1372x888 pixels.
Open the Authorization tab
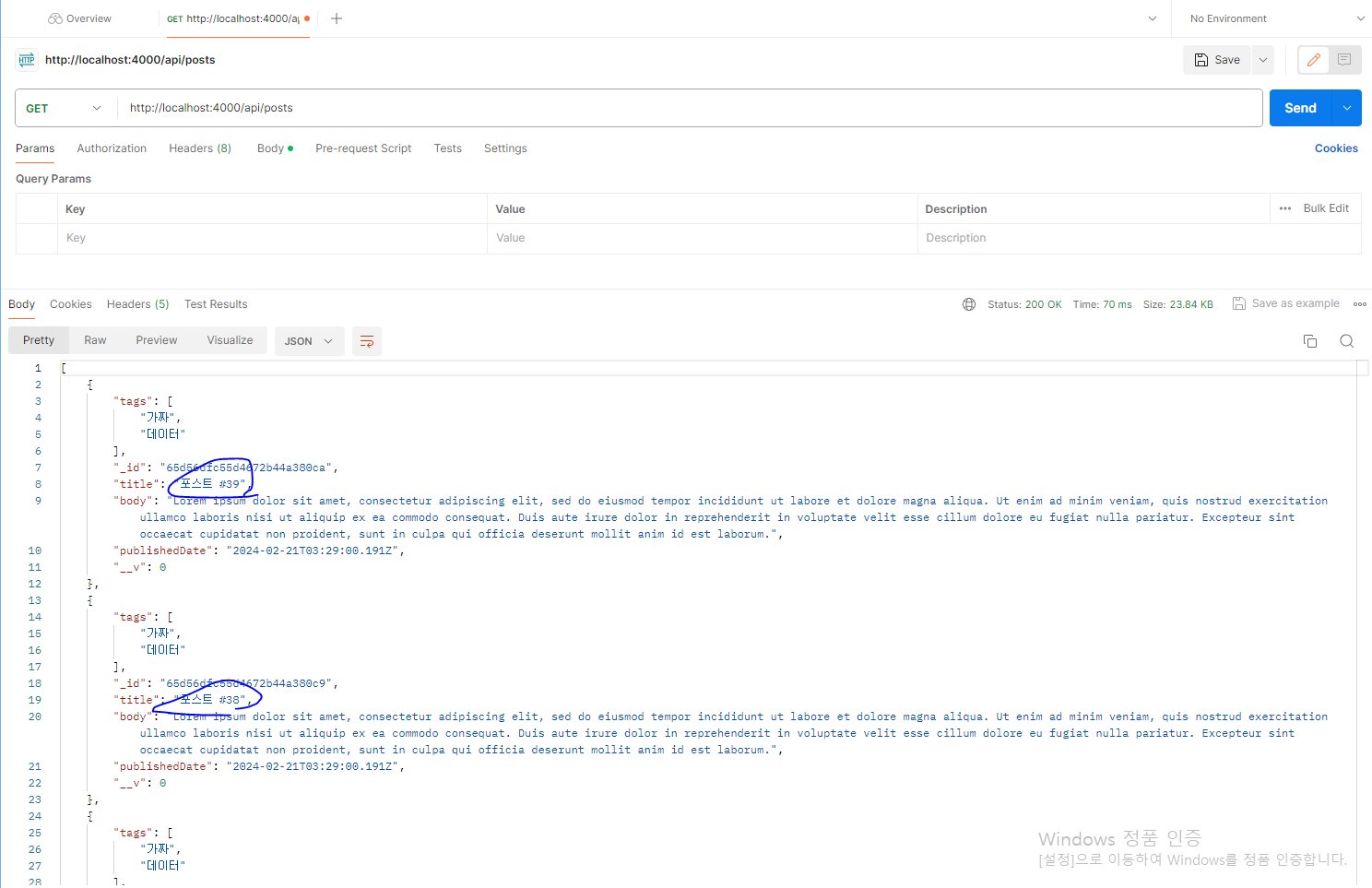[112, 148]
